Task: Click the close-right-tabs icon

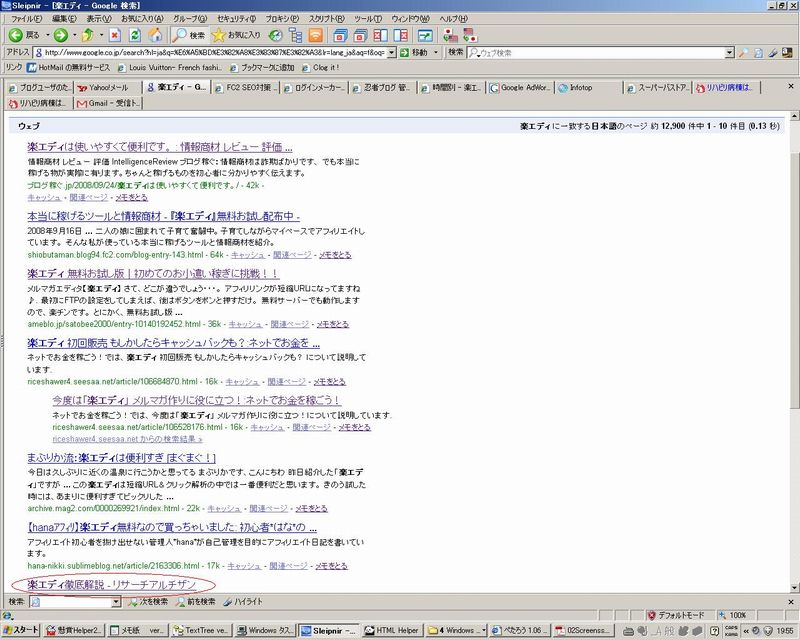Action: coord(401,35)
